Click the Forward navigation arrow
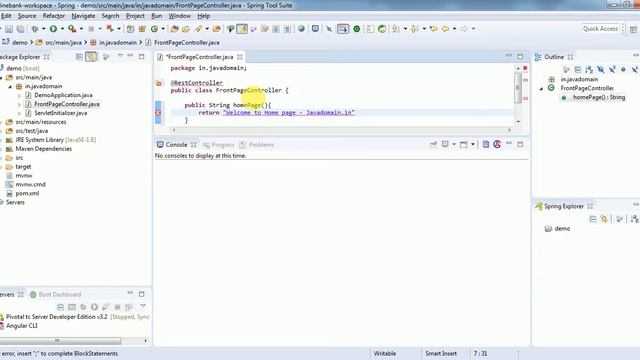This screenshot has width=640, height=360. tap(464, 29)
